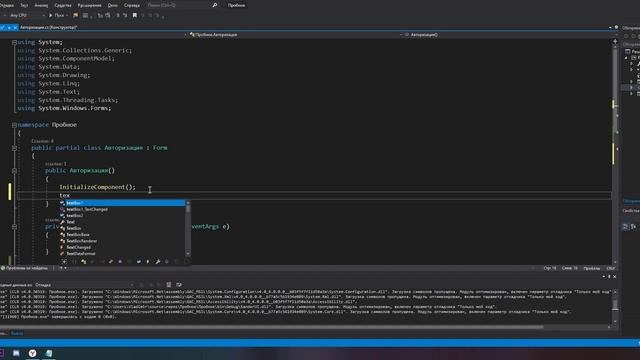Switch to the Вывод tab
640x360 pixels.
[17, 333]
